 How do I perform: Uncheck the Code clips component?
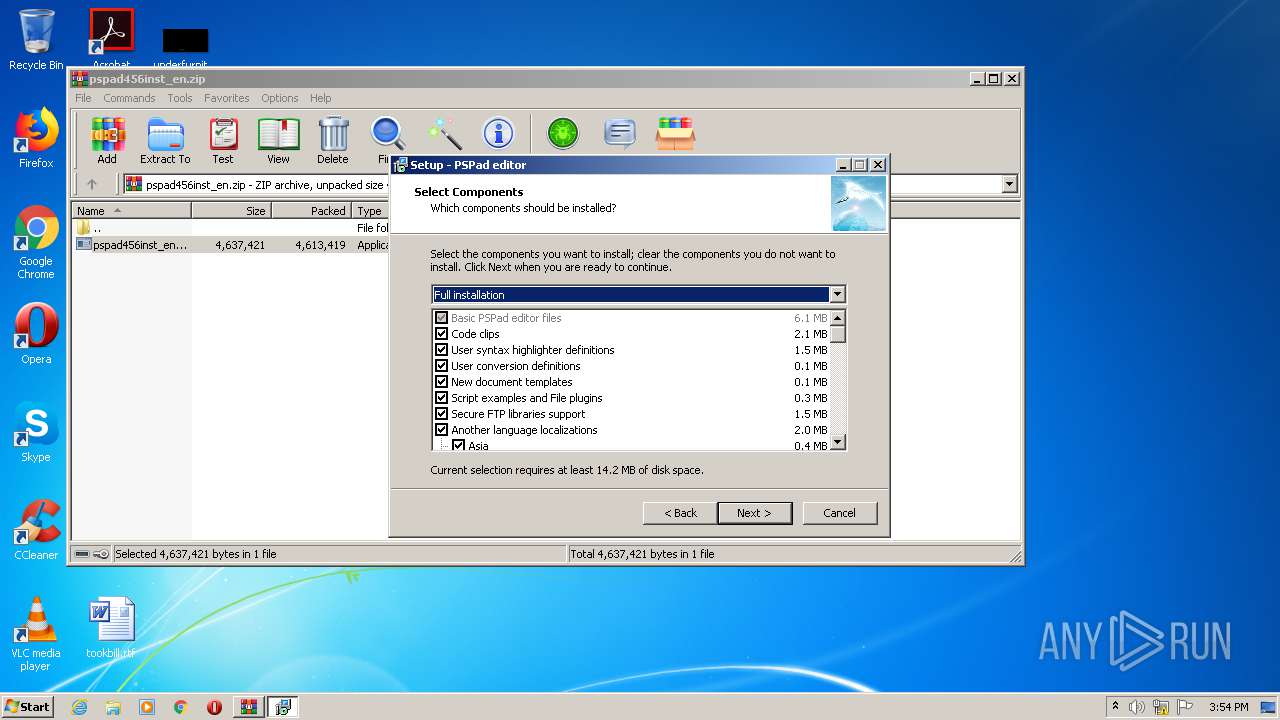point(441,334)
